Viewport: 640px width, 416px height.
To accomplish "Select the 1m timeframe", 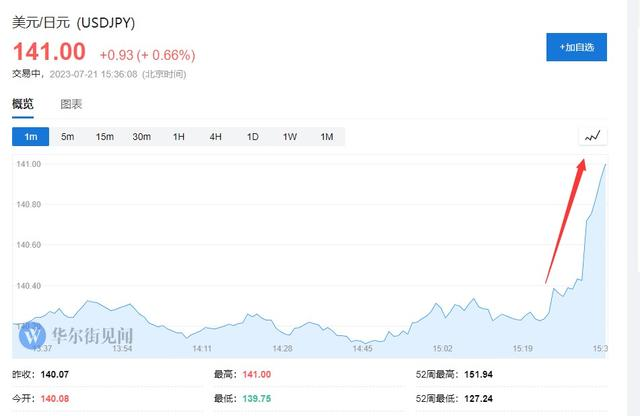I will pos(31,136).
